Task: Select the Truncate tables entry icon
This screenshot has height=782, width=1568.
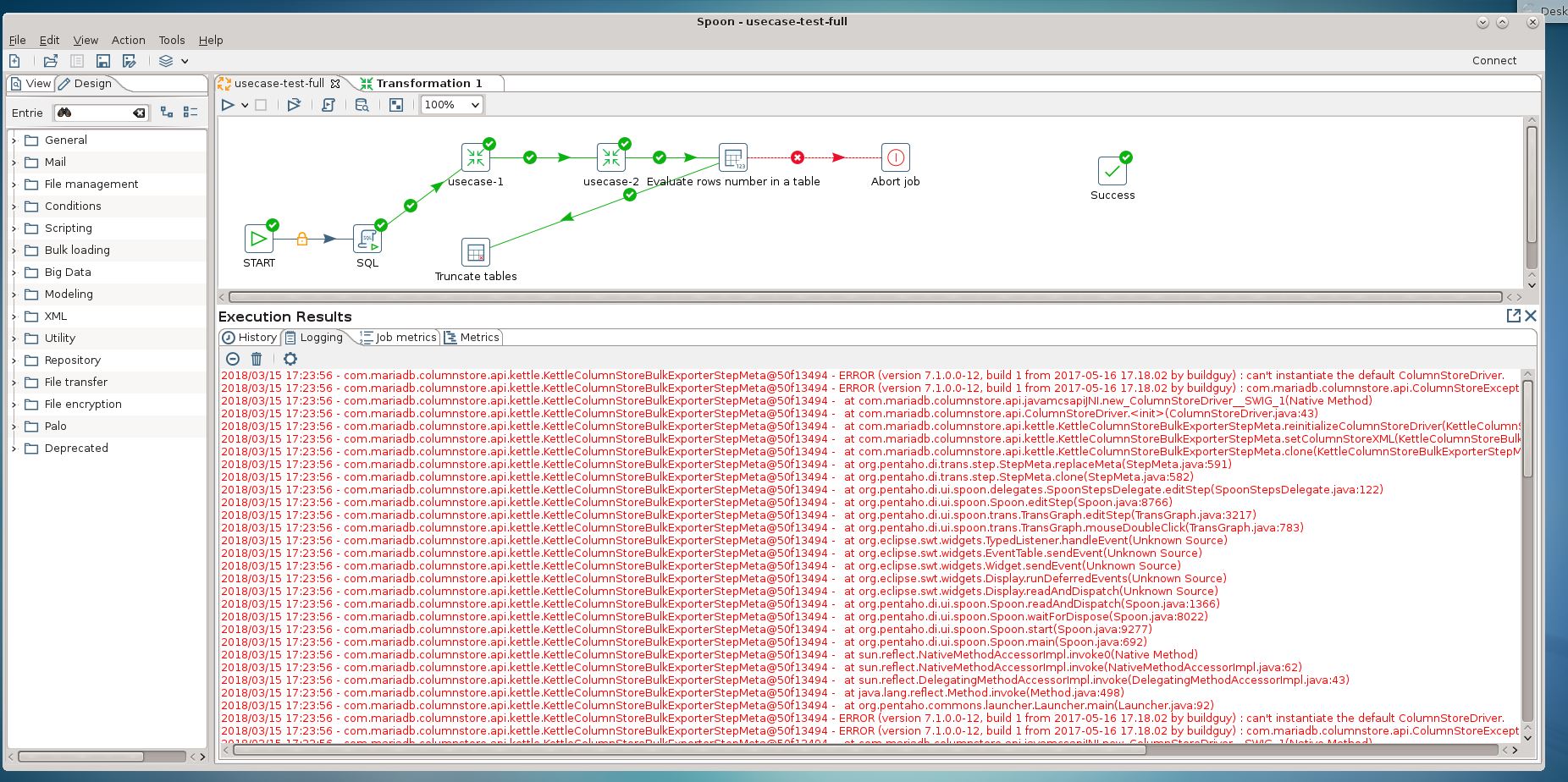Action: click(x=475, y=252)
